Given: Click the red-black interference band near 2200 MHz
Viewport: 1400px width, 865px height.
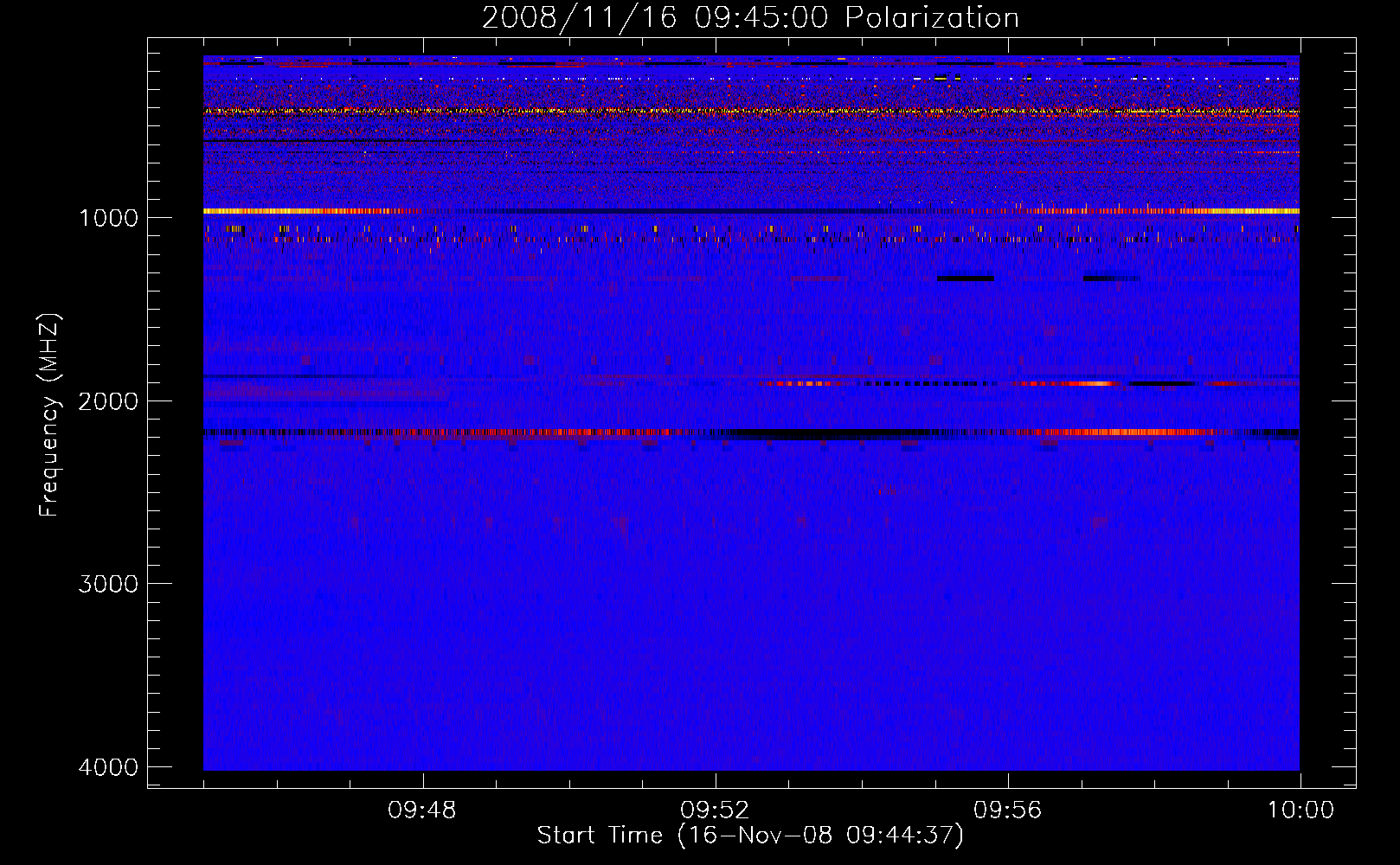Looking at the screenshot, I should tap(751, 433).
